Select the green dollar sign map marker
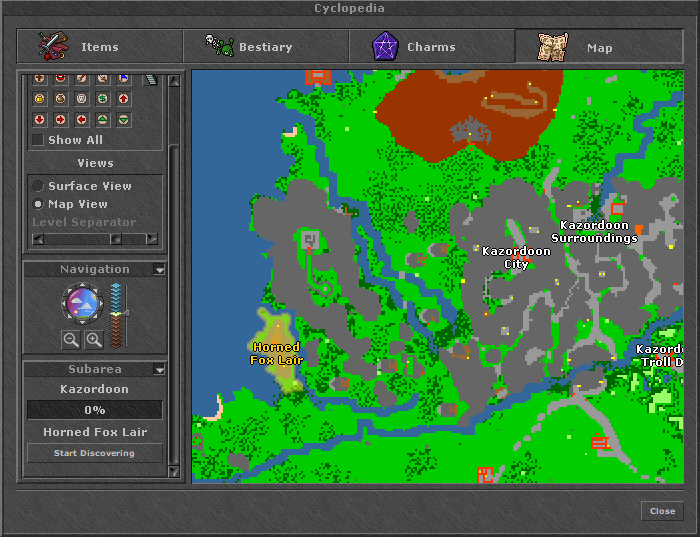Screen dimensions: 700x537 coord(103,98)
